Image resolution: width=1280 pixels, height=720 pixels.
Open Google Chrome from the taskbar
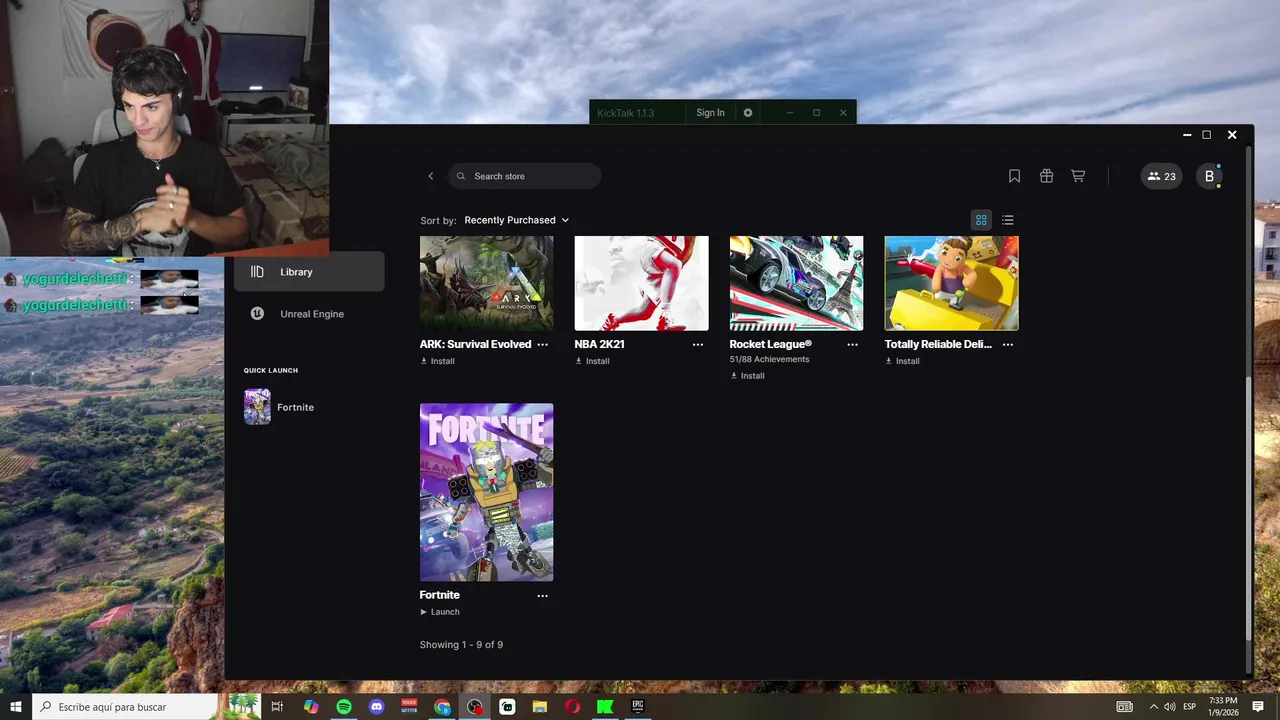point(442,707)
